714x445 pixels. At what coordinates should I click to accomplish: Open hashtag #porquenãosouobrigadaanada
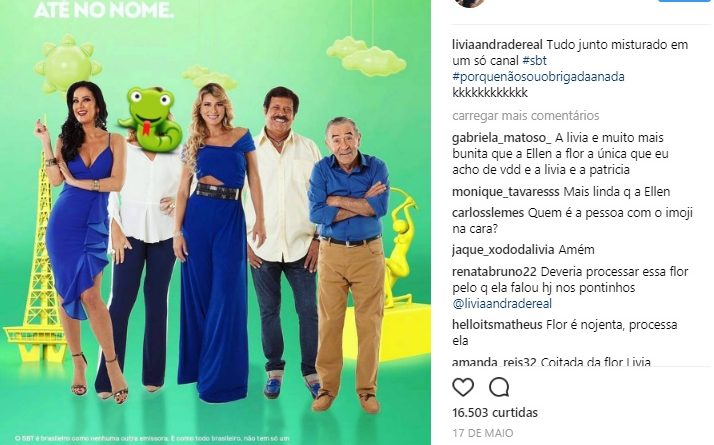(538, 77)
